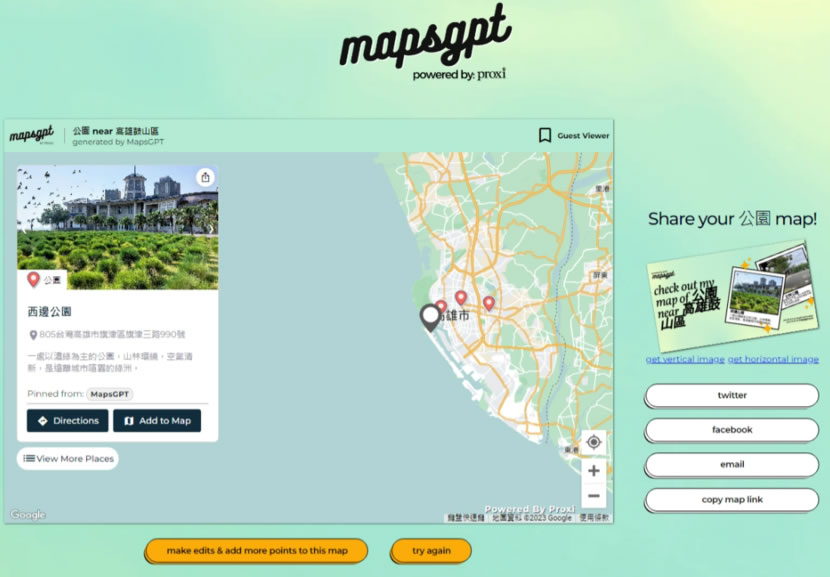This screenshot has height=577, width=830.
Task: Click the share icon on place photo
Action: tap(205, 177)
